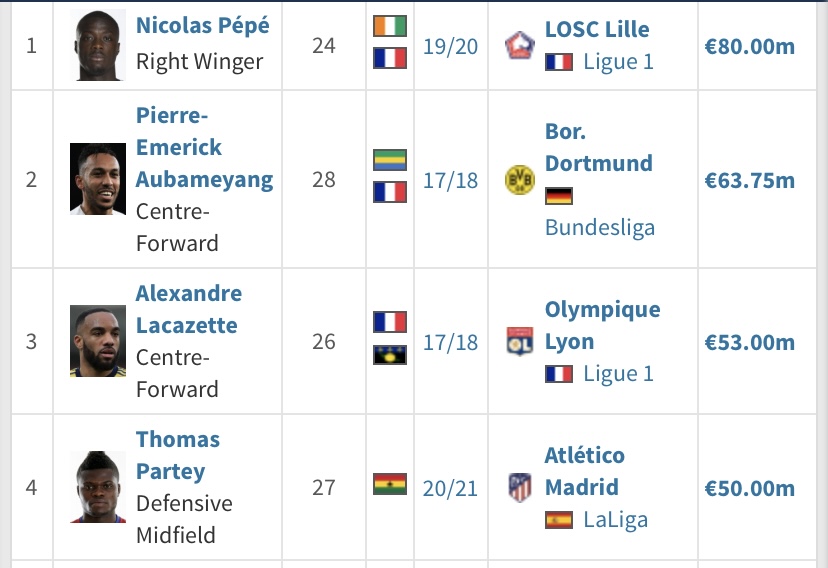Screen dimensions: 828x568
Task: View the €63.75m transfer fee details
Action: (749, 180)
